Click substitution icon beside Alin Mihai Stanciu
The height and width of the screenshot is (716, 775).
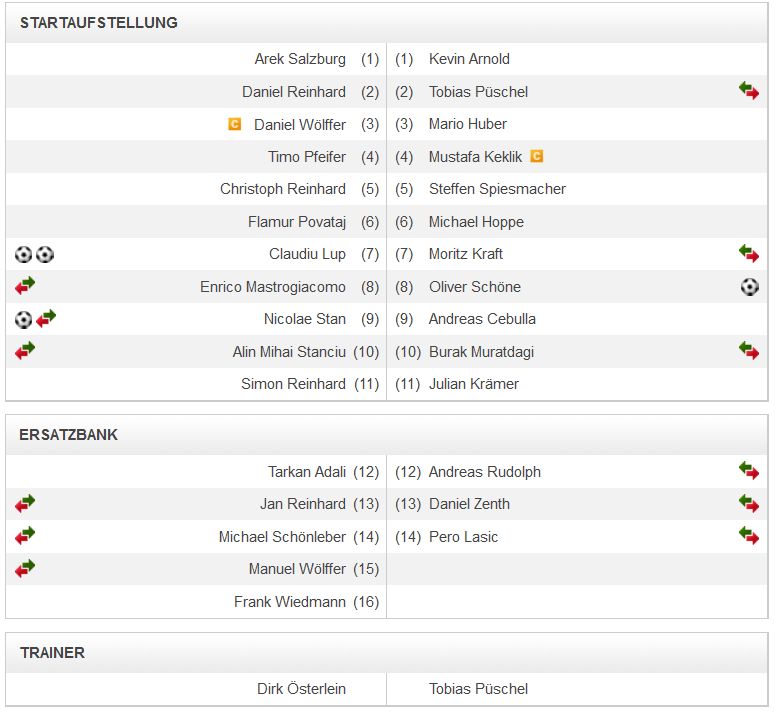click(25, 351)
